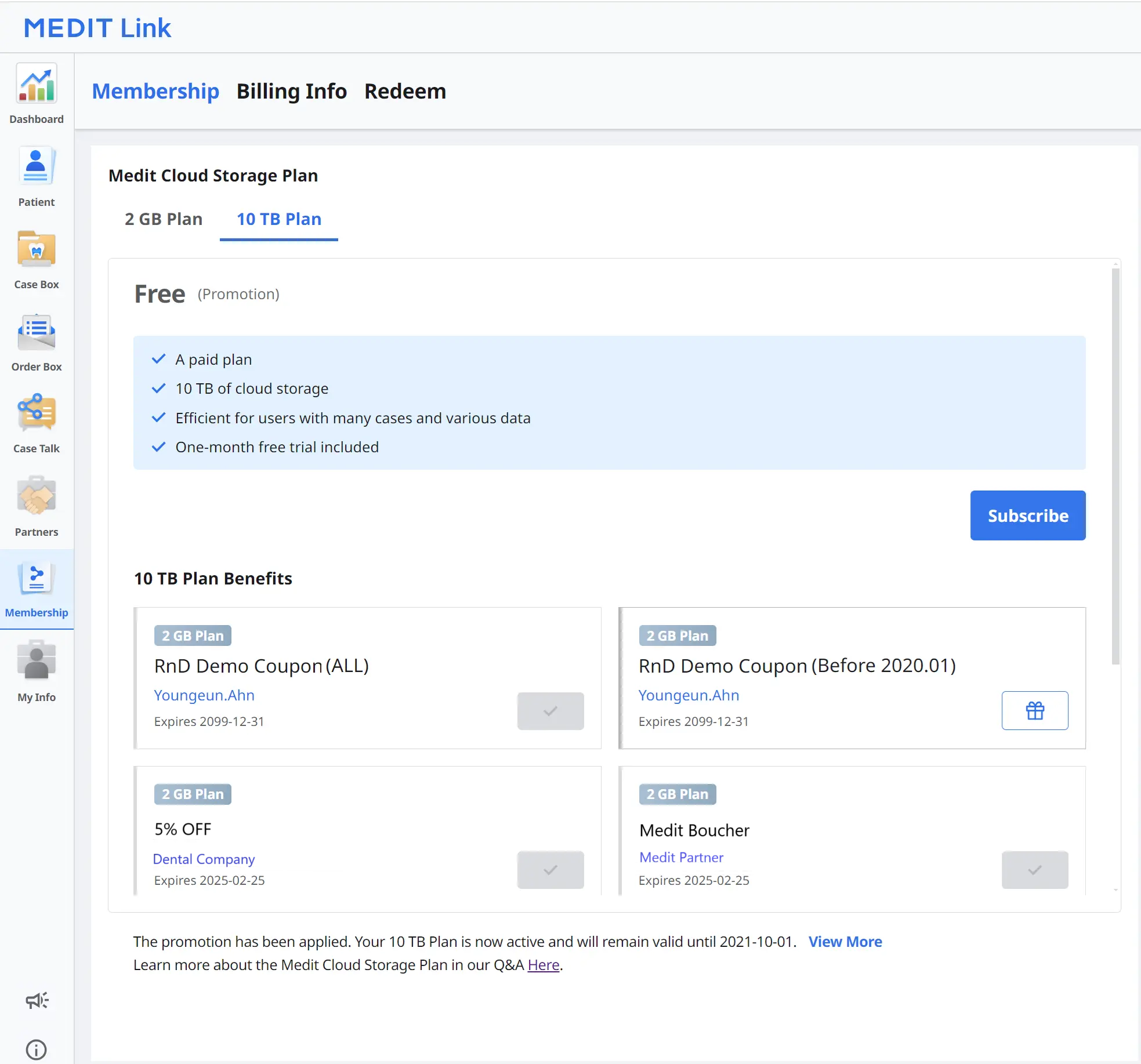This screenshot has height=1064, width=1141.
Task: Click the 2 GB Plan badge on 5% OFF
Action: (193, 794)
